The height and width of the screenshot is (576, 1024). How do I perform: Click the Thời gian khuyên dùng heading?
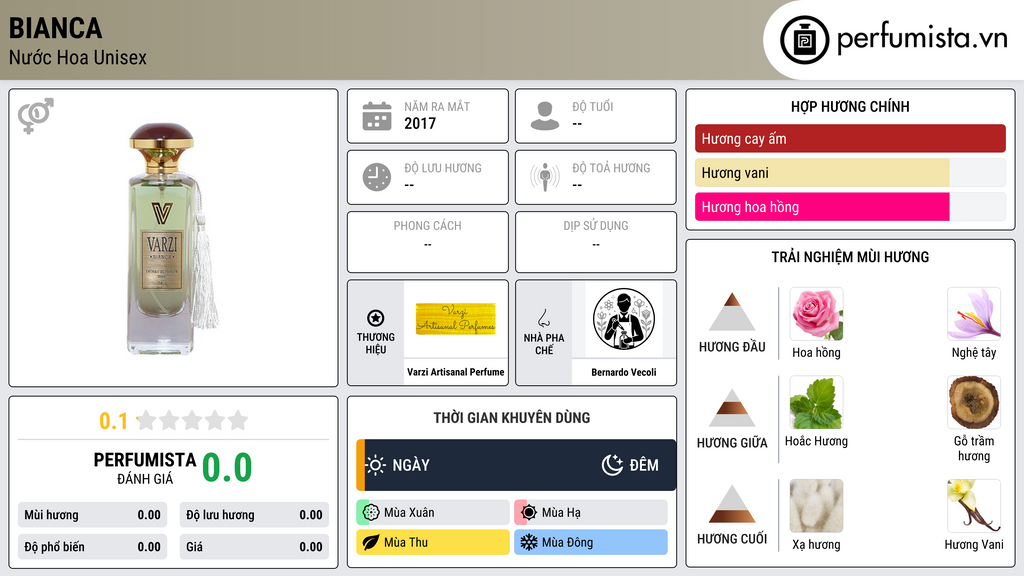coord(512,417)
